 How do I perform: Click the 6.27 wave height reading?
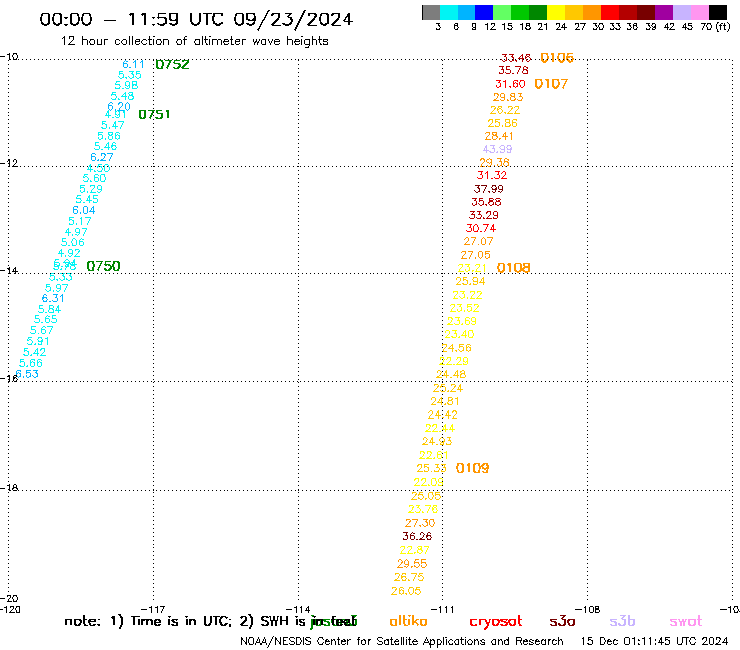101,157
